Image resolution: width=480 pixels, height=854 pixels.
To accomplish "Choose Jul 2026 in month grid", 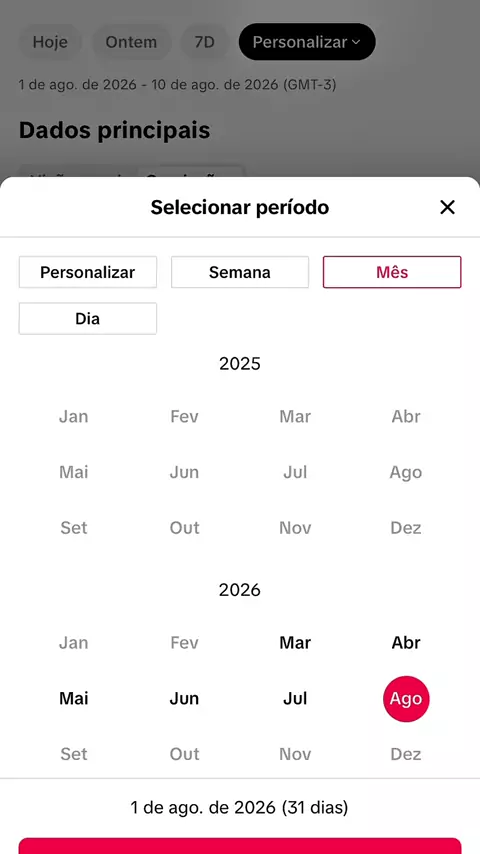I will (295, 698).
